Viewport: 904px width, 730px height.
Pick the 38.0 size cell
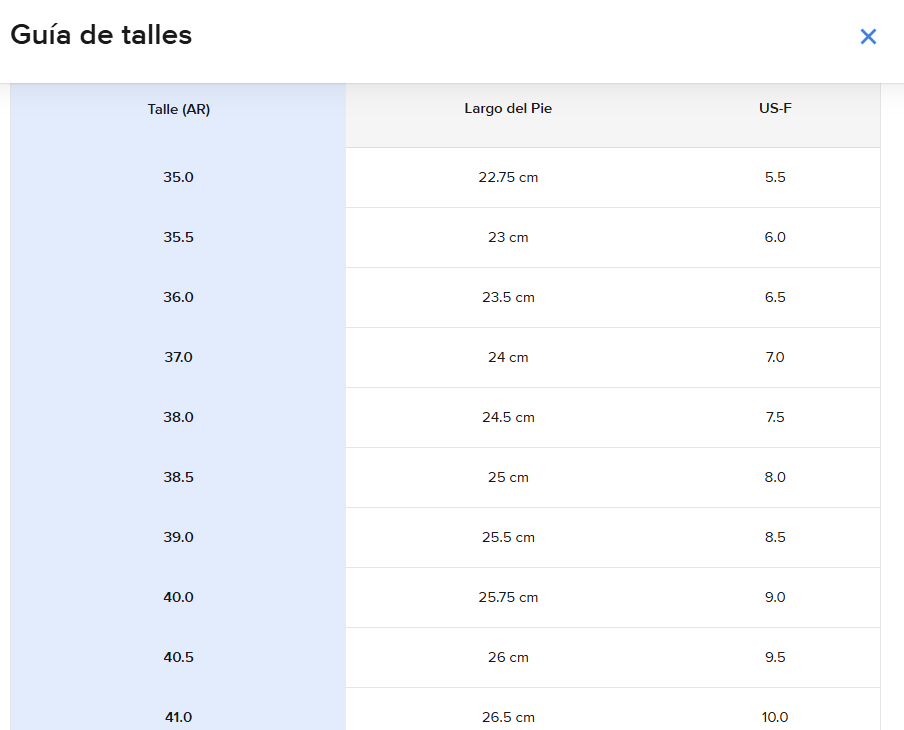178,417
